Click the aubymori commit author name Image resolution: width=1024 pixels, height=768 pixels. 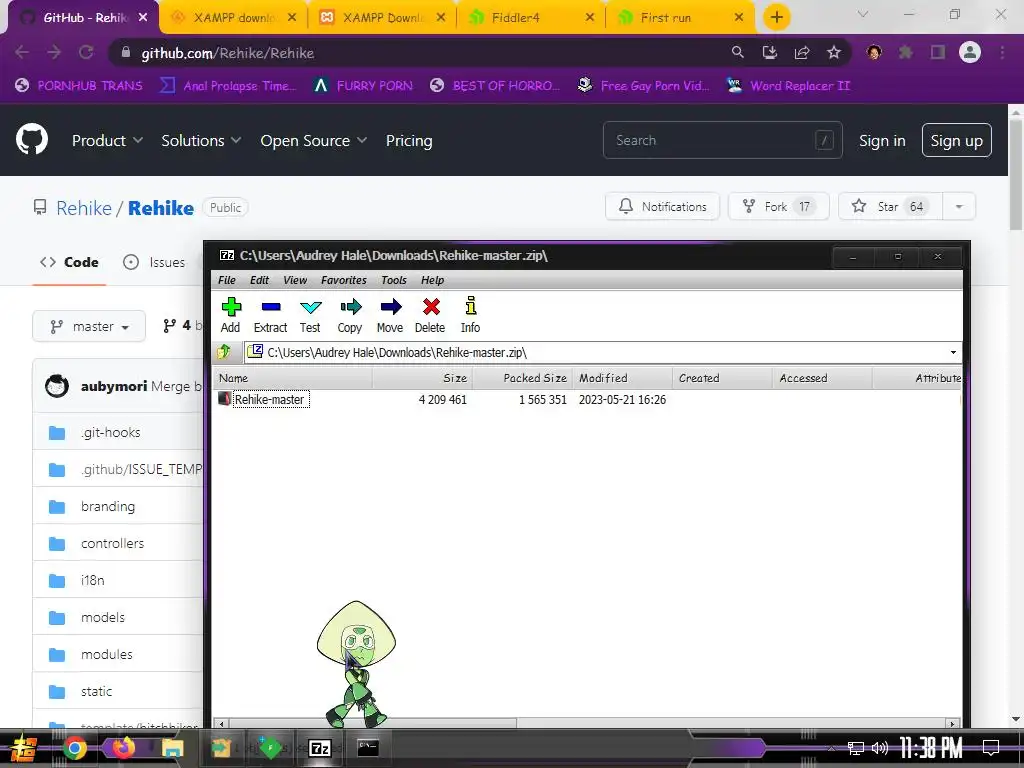click(114, 386)
